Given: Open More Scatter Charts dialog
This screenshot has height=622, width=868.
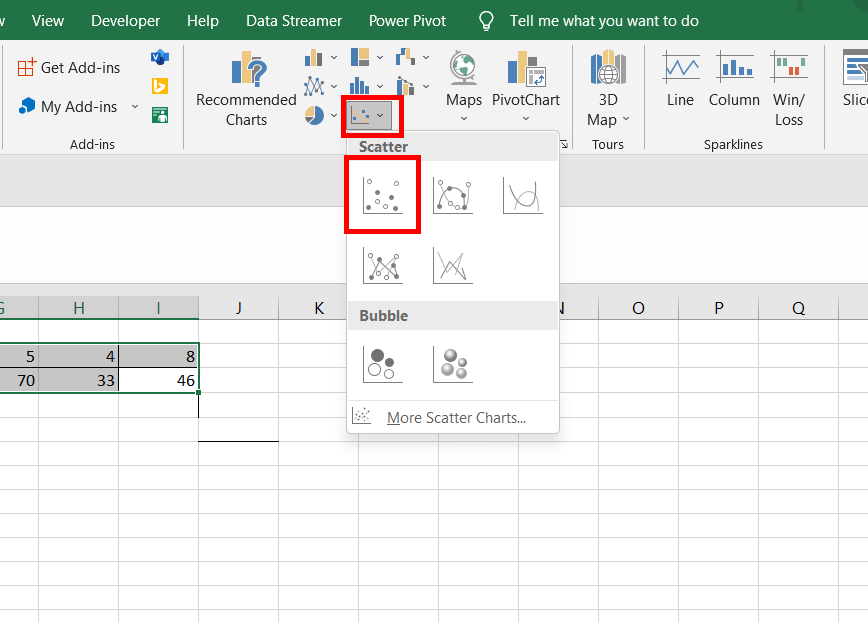Looking at the screenshot, I should [x=453, y=417].
